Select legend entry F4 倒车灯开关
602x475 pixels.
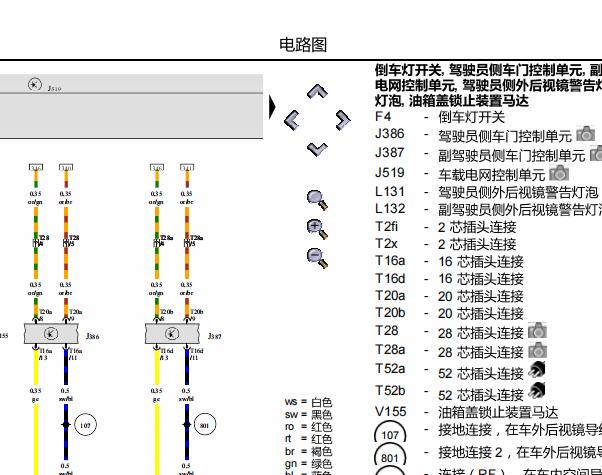440,117
